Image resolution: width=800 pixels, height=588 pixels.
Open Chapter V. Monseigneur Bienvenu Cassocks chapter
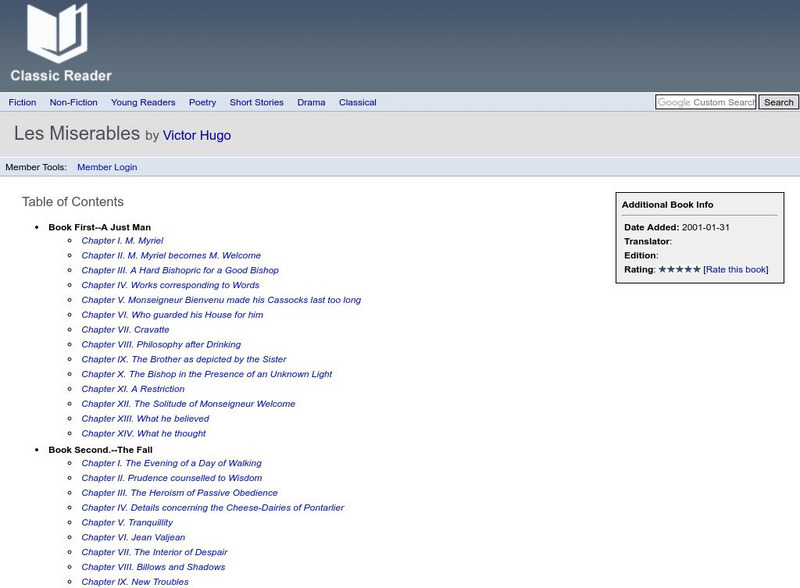click(221, 300)
